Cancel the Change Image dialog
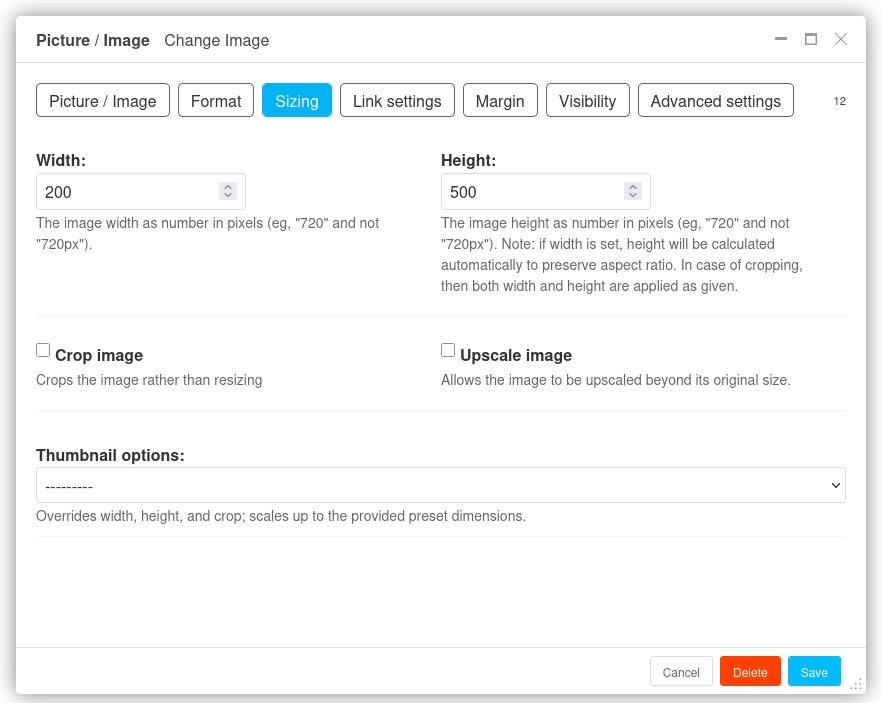The image size is (882, 703). [681, 672]
